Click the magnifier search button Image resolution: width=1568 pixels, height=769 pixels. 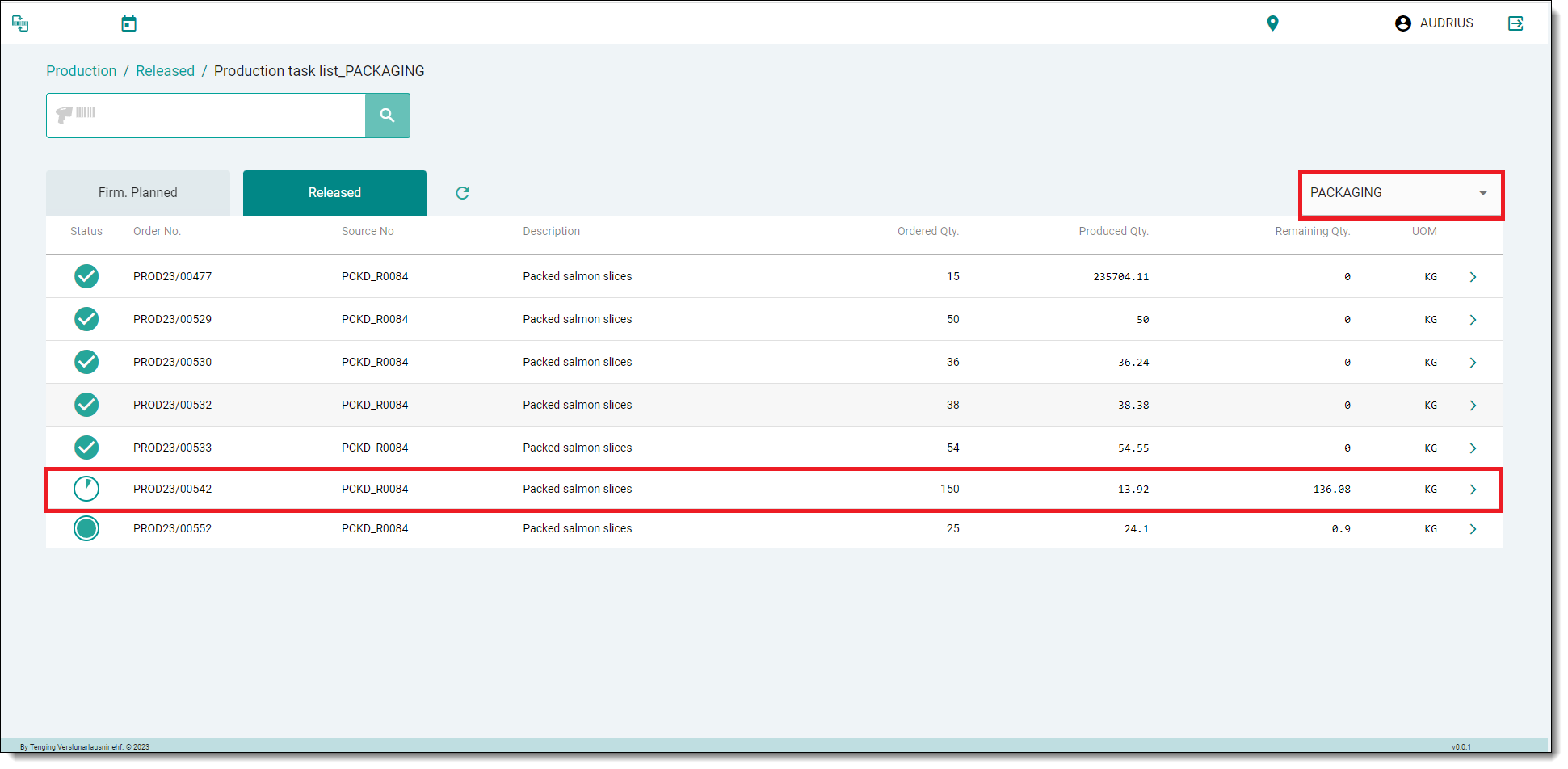click(387, 116)
